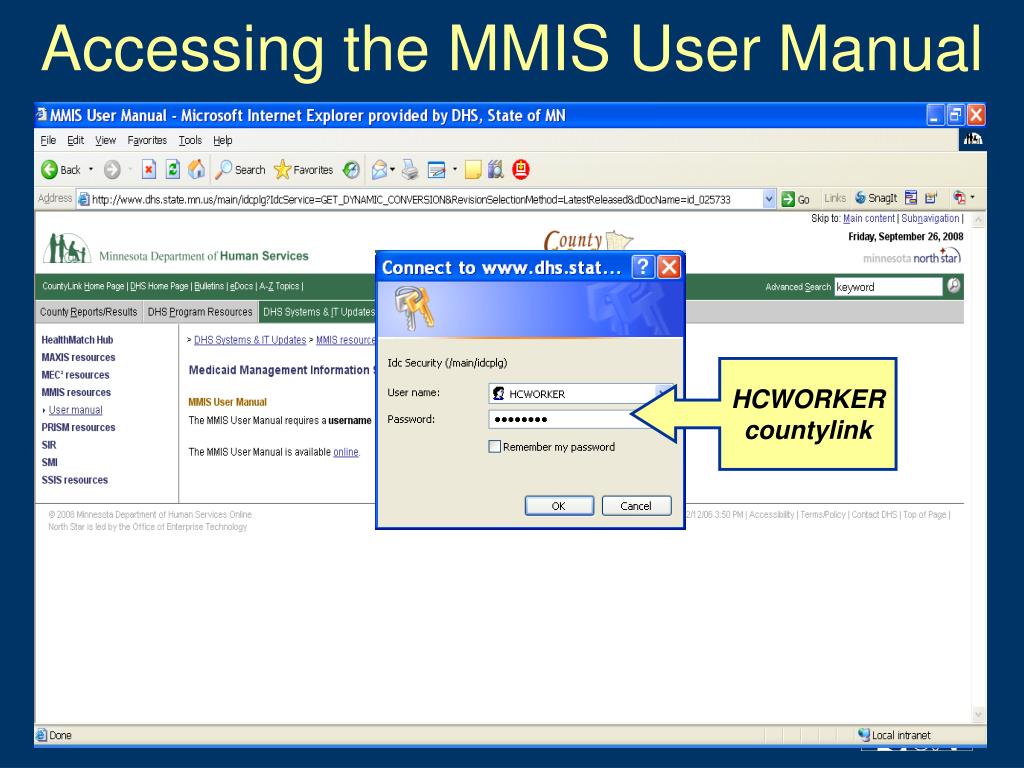Close the Connect to www.dhs.stat dialog

(x=669, y=267)
